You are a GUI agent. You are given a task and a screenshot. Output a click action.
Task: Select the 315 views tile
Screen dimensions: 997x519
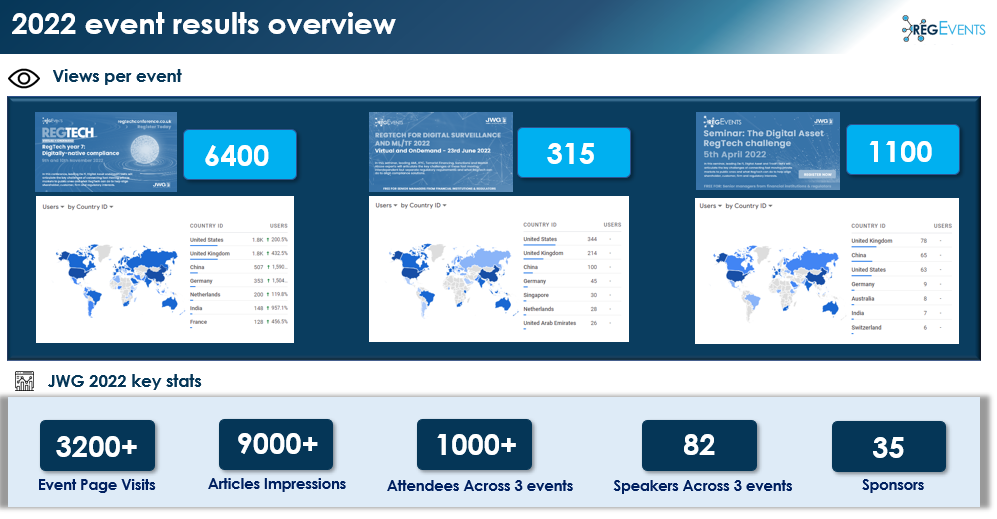coord(574,153)
